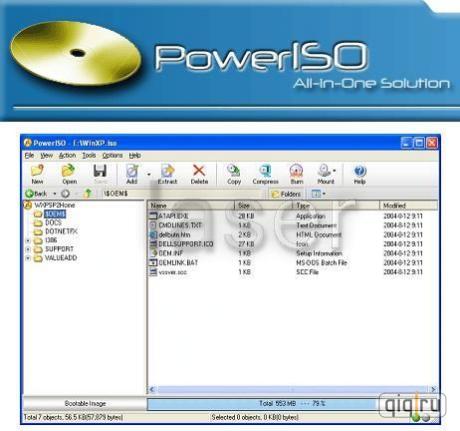Open the Action menu
460x431 pixels.
[x=67, y=155]
